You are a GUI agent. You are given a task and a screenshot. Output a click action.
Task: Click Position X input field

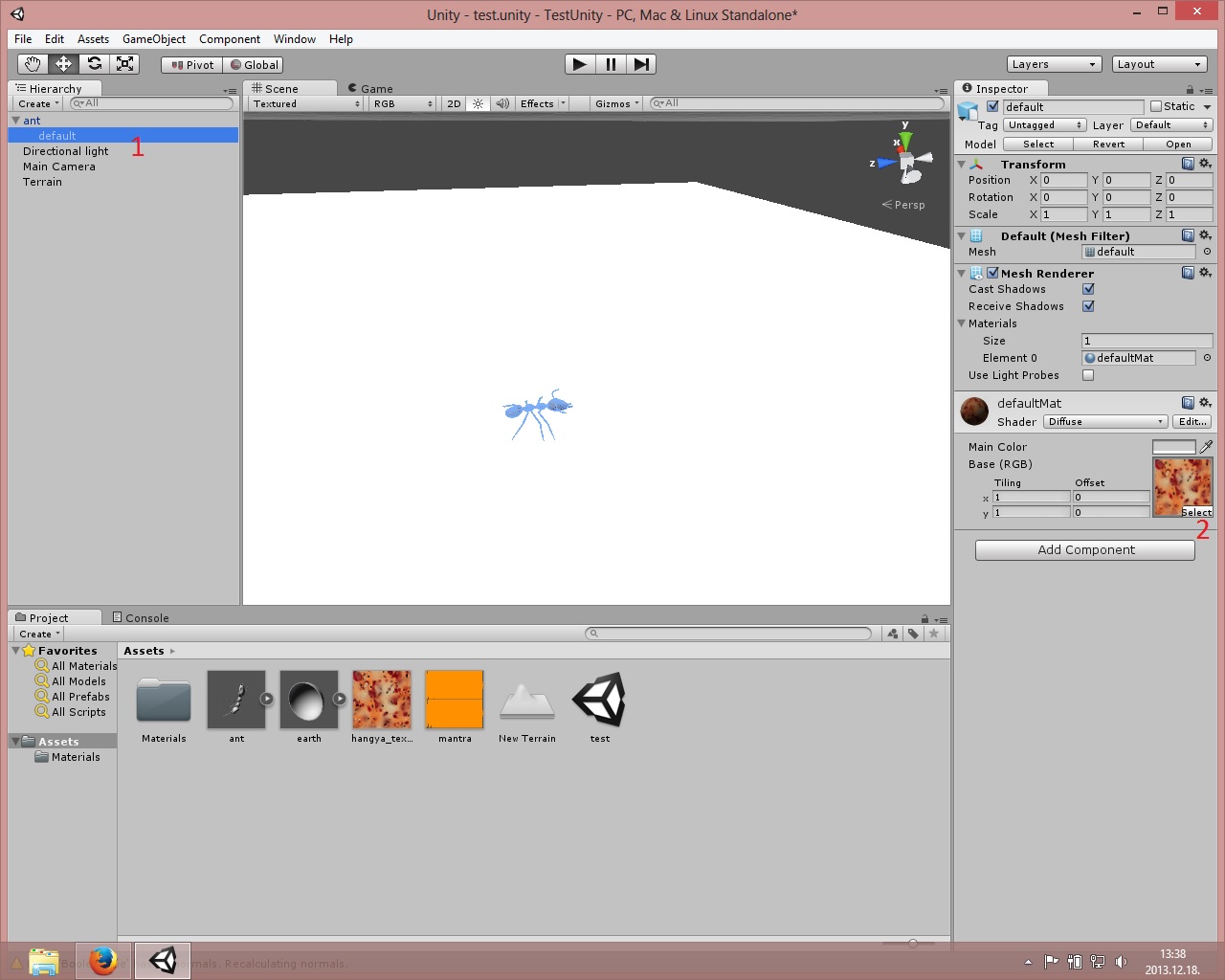point(1064,180)
